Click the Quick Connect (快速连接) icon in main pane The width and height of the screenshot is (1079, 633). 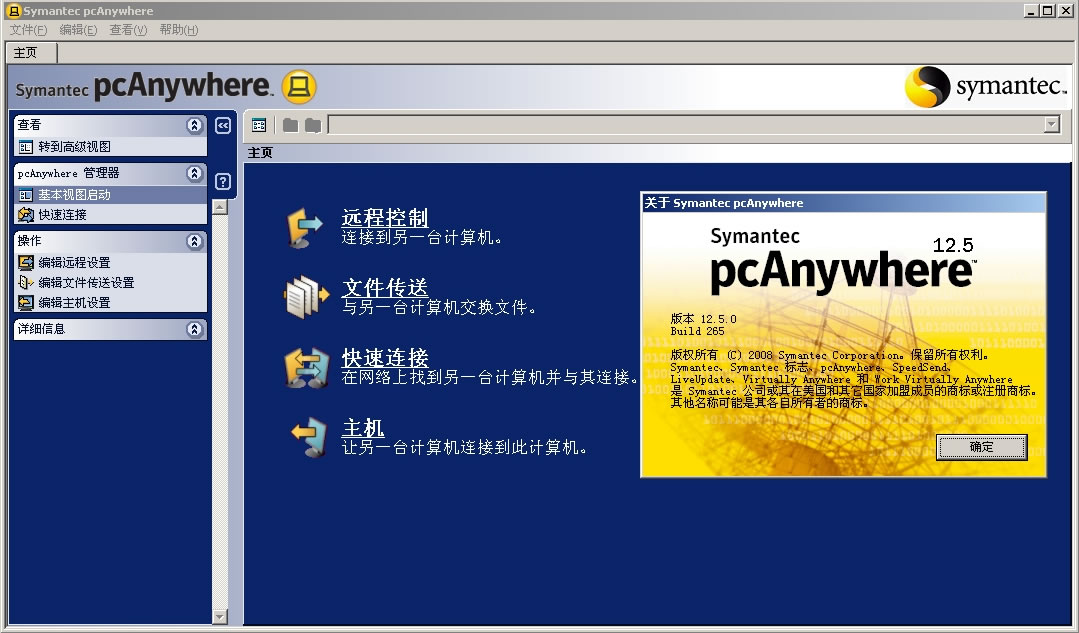pyautogui.click(x=304, y=367)
